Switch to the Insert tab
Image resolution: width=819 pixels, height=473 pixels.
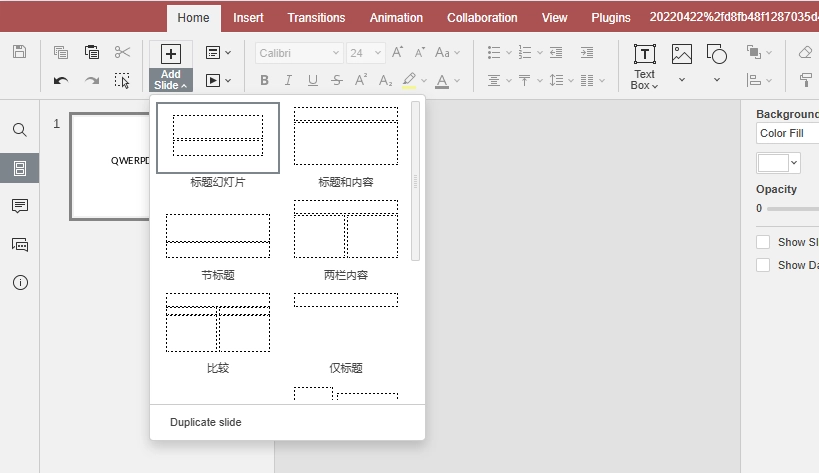(248, 18)
